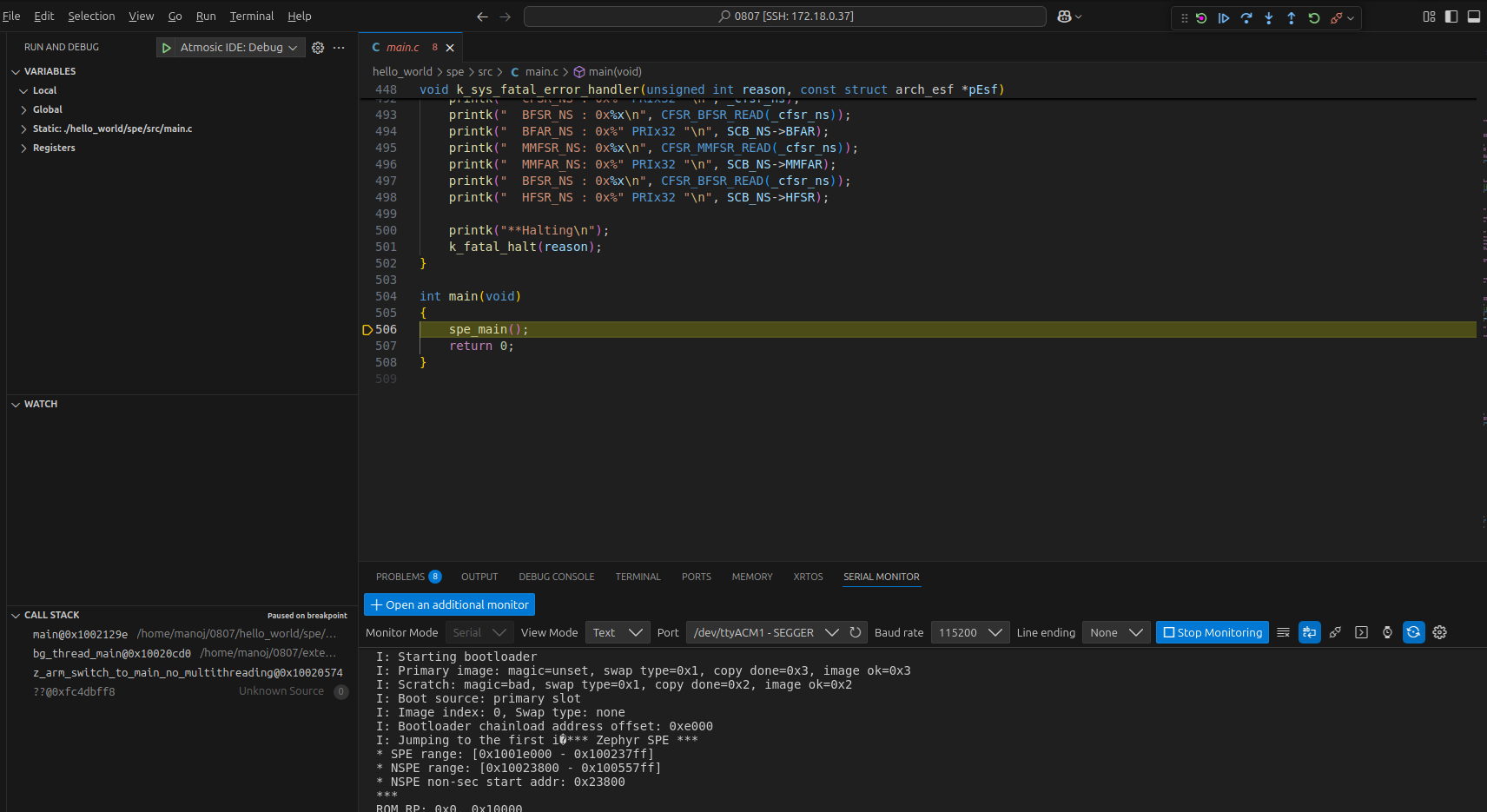The height and width of the screenshot is (812, 1487).
Task: Select bg_thread_main call stack frame
Action: tap(182, 653)
